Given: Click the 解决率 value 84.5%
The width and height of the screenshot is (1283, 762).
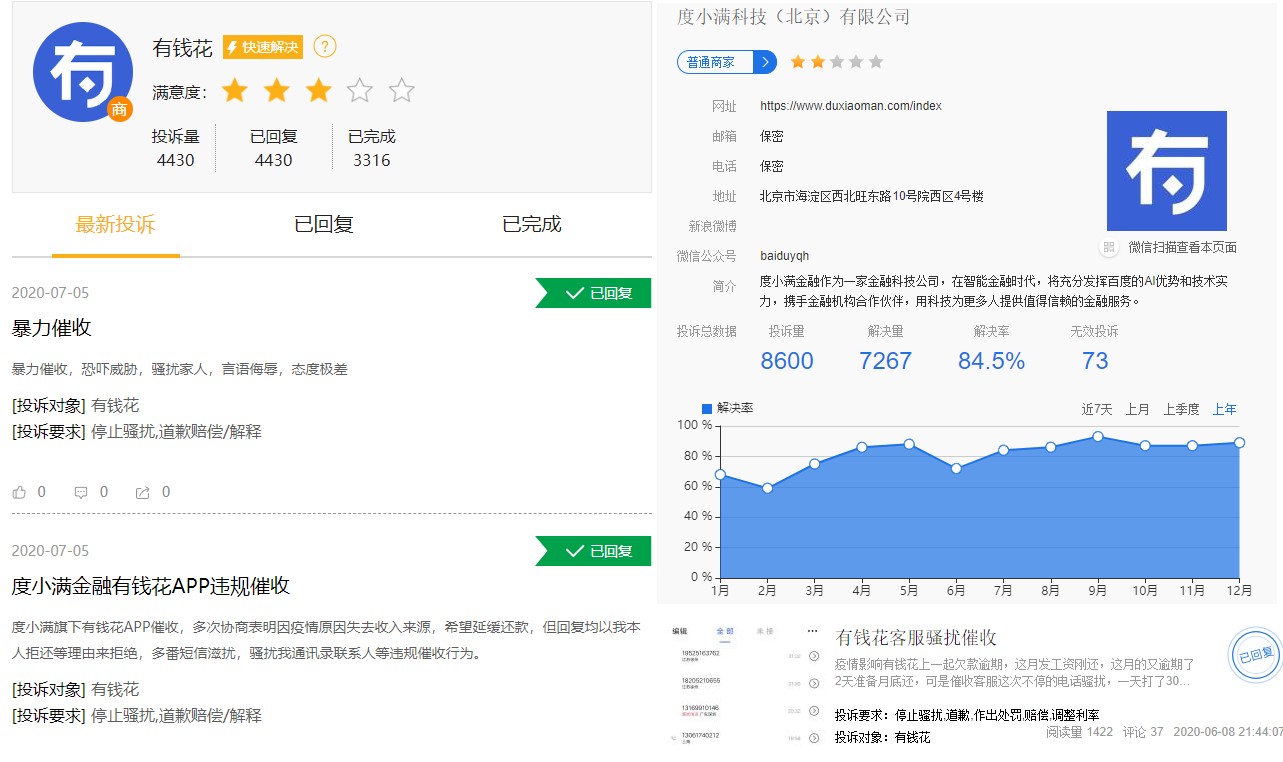Looking at the screenshot, I should 992,361.
